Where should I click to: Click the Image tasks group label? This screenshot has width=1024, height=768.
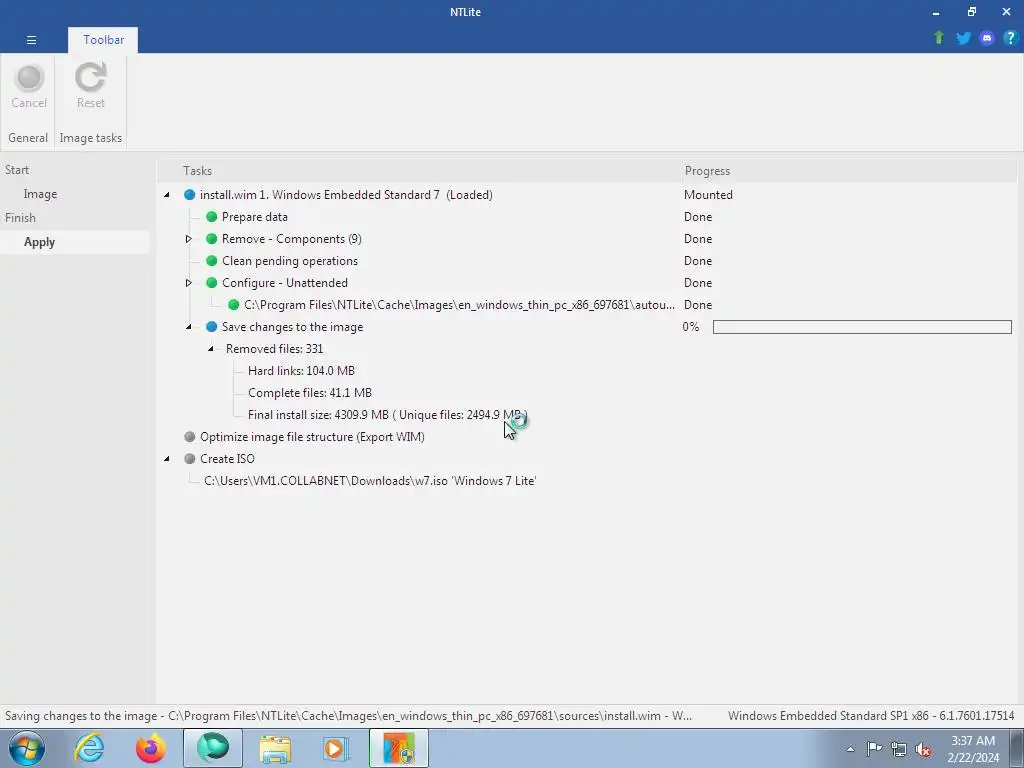tap(90, 138)
